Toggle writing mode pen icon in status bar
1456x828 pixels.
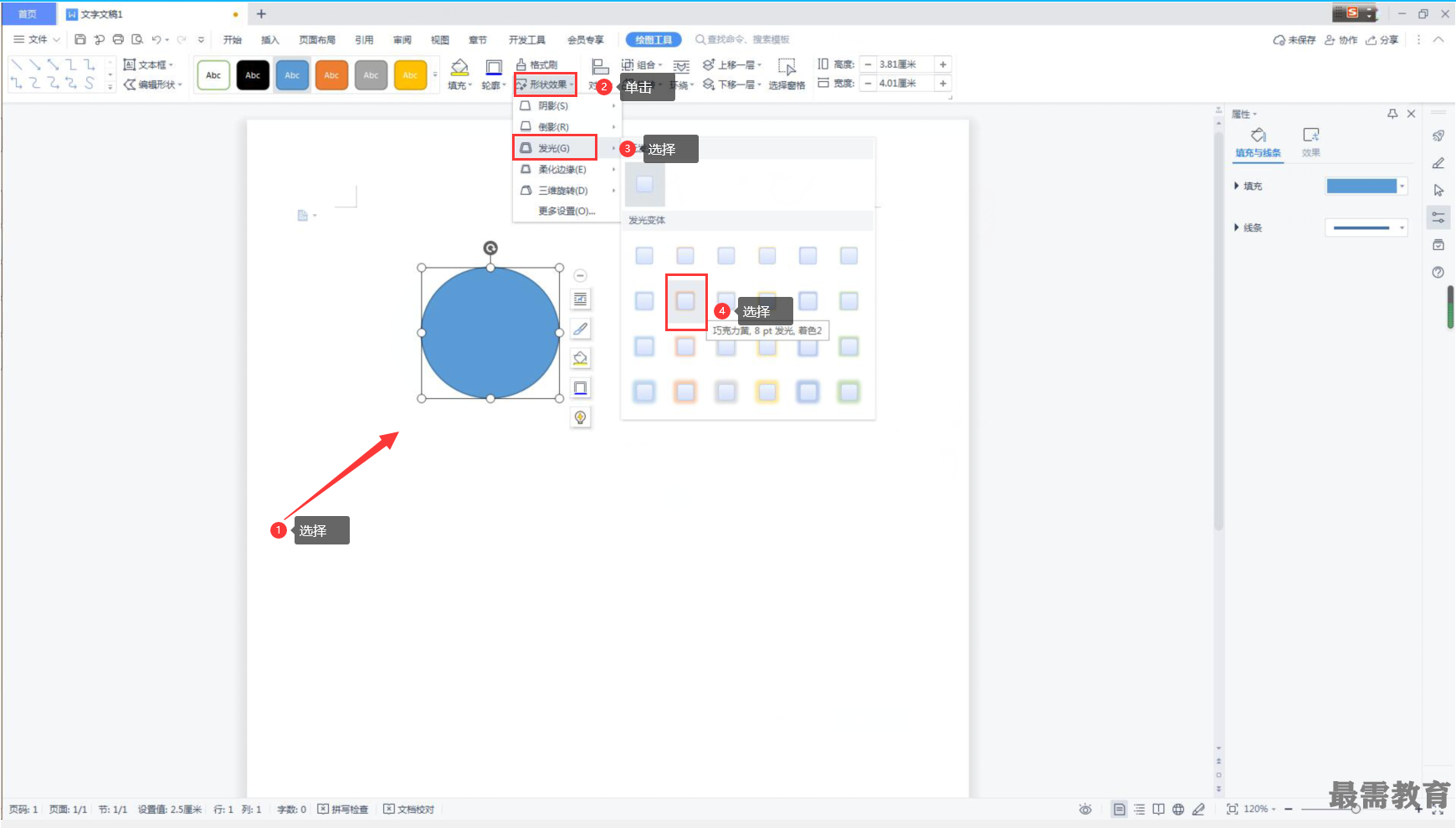click(1198, 809)
